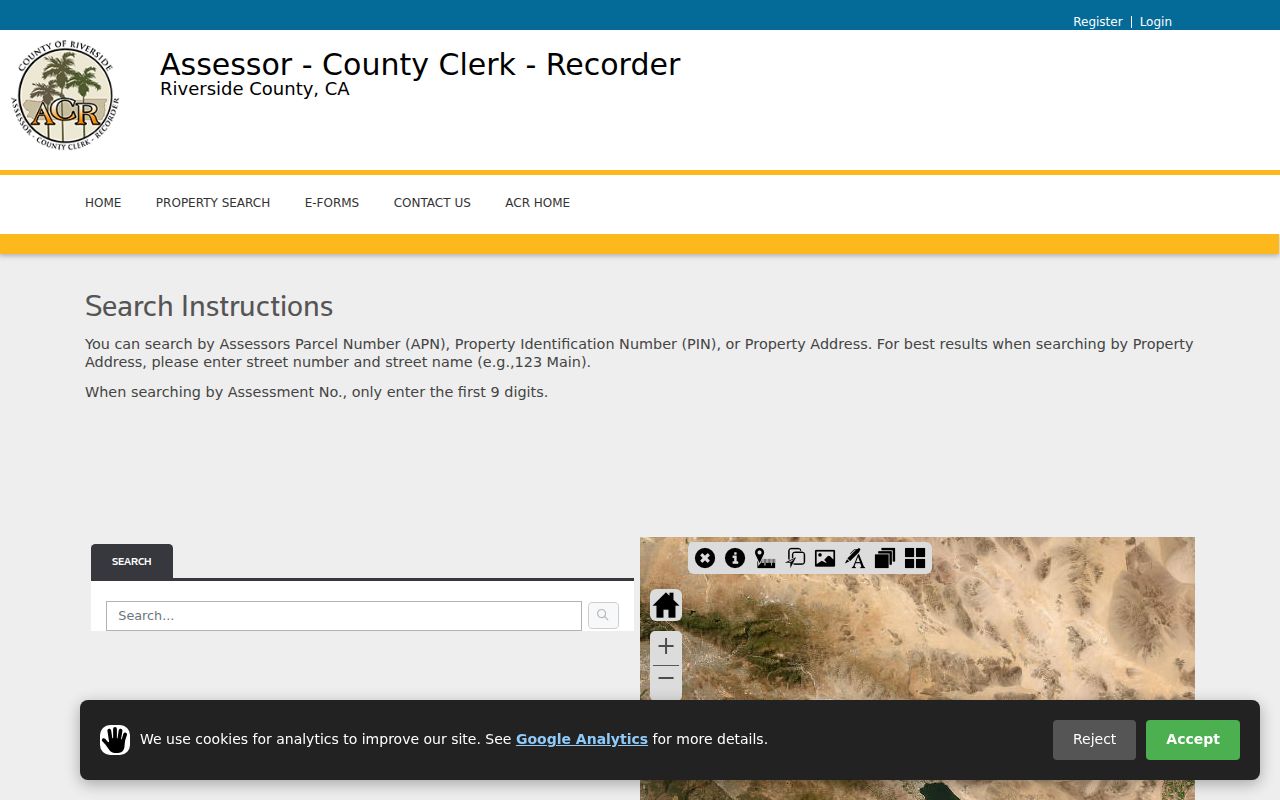This screenshot has width=1280, height=800.
Task: Navigate to ACR HOME
Action: click(537, 203)
